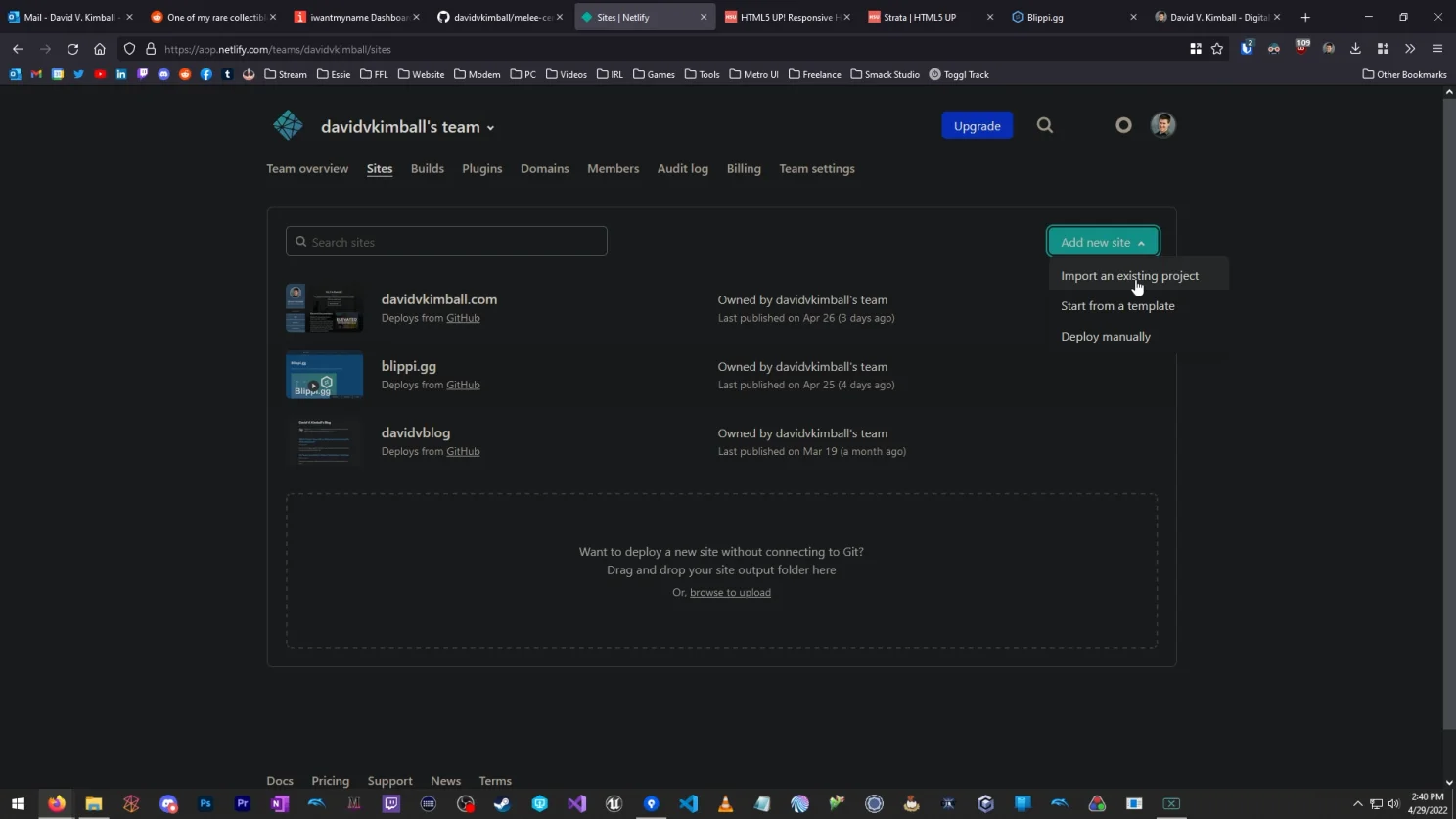Switch to the Audit log tab

(681, 168)
